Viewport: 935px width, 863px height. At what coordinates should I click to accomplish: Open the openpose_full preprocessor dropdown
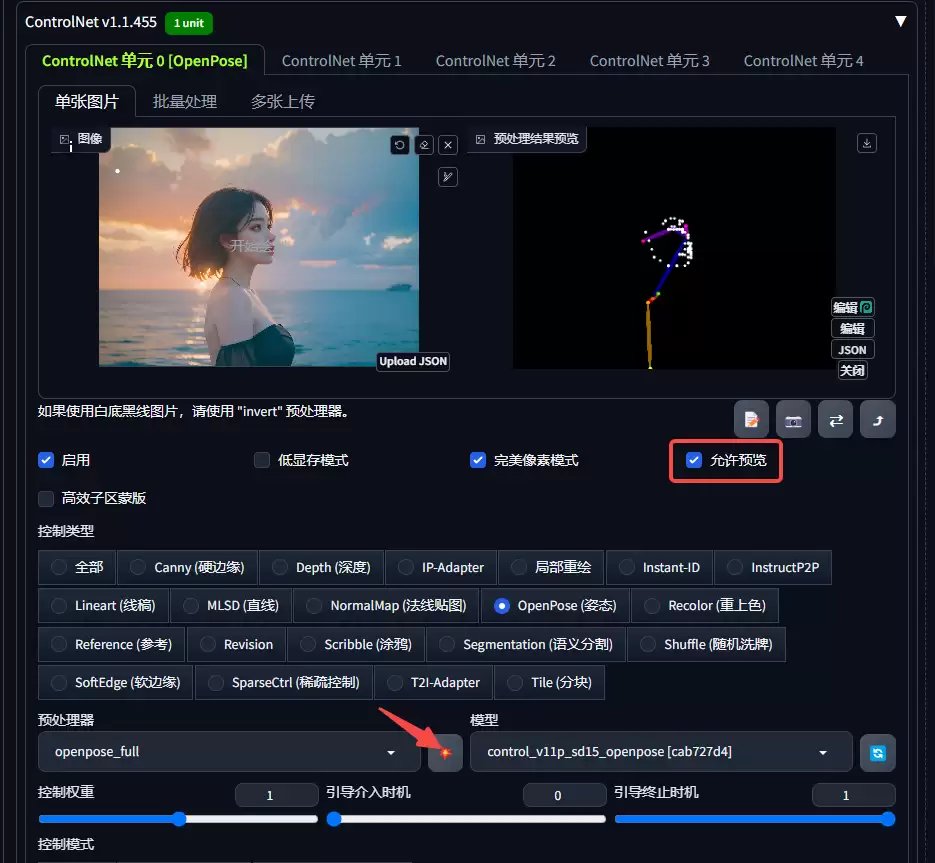pyautogui.click(x=228, y=753)
